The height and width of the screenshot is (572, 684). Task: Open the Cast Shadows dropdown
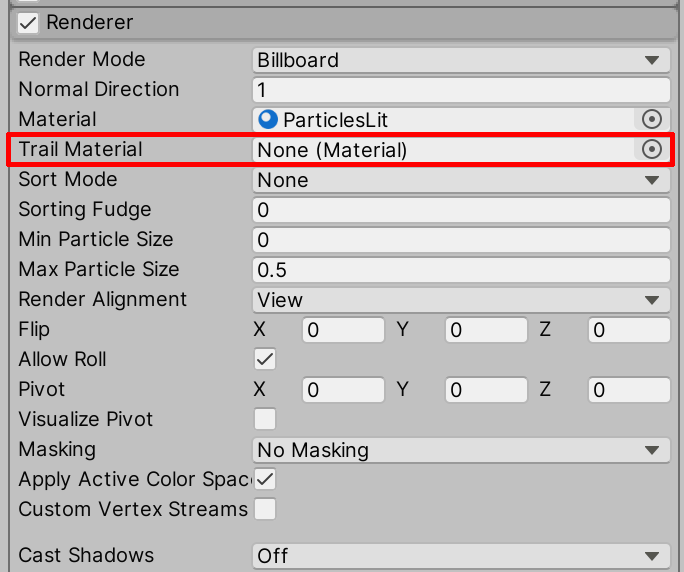pyautogui.click(x=460, y=556)
